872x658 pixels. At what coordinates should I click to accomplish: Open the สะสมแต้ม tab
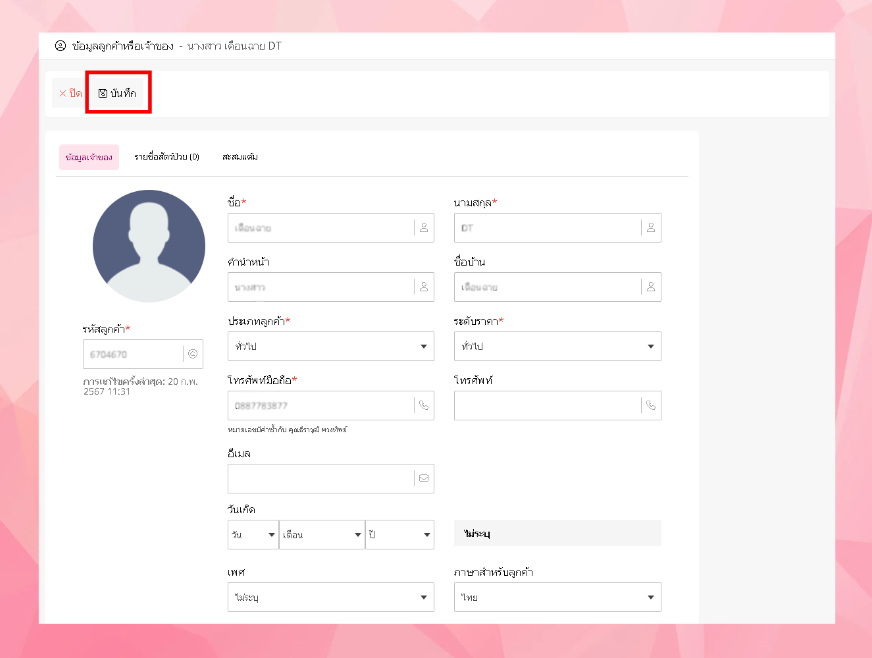[240, 157]
